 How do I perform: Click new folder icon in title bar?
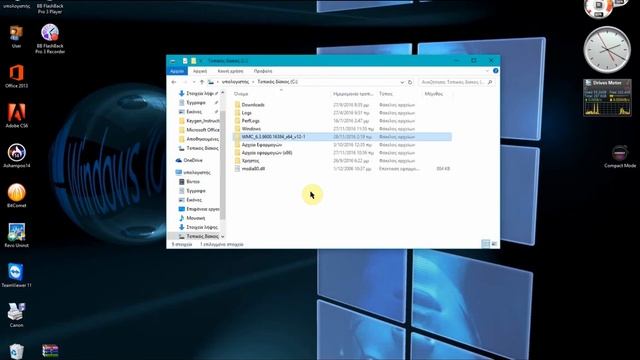[x=193, y=61]
